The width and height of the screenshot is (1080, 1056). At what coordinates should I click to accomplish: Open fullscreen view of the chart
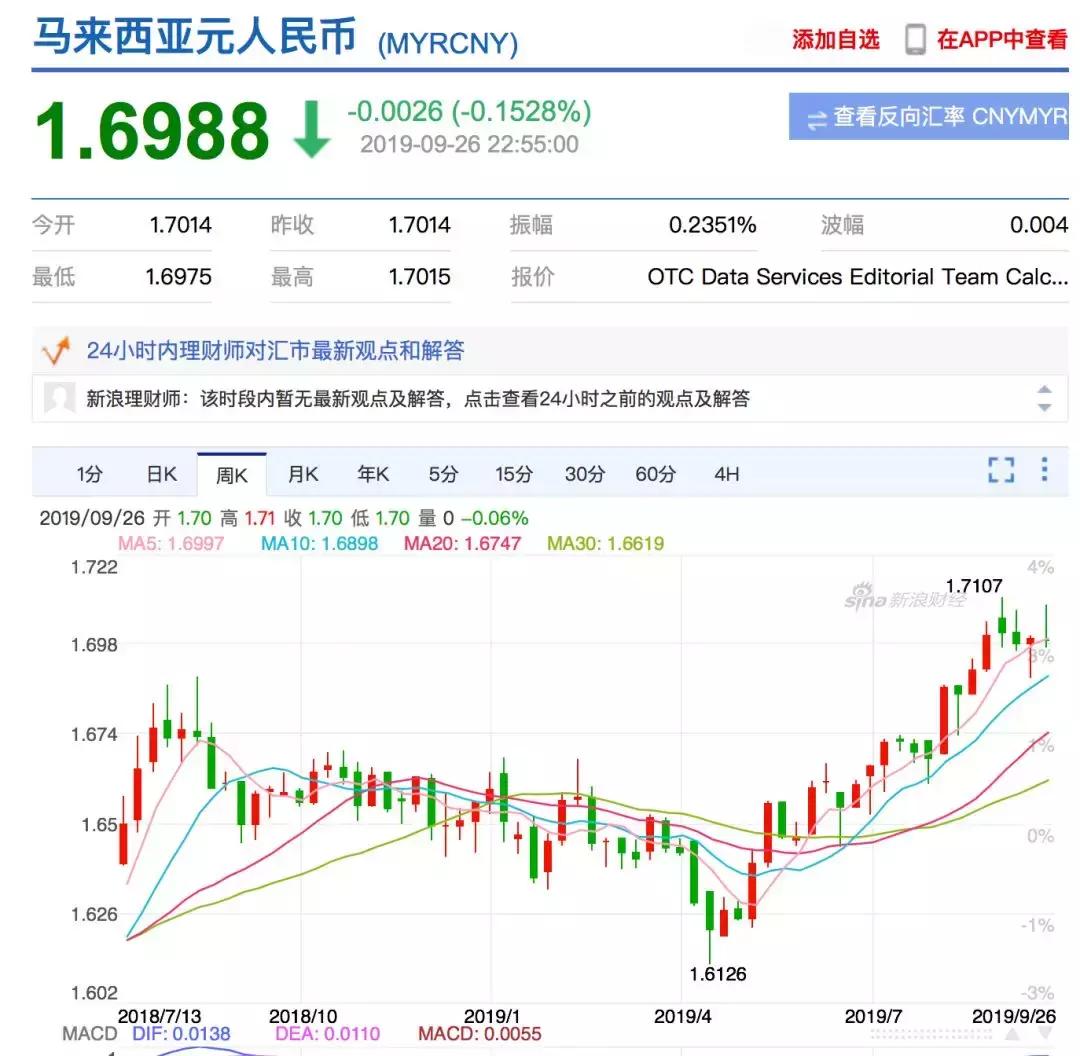pyautogui.click(x=1001, y=473)
